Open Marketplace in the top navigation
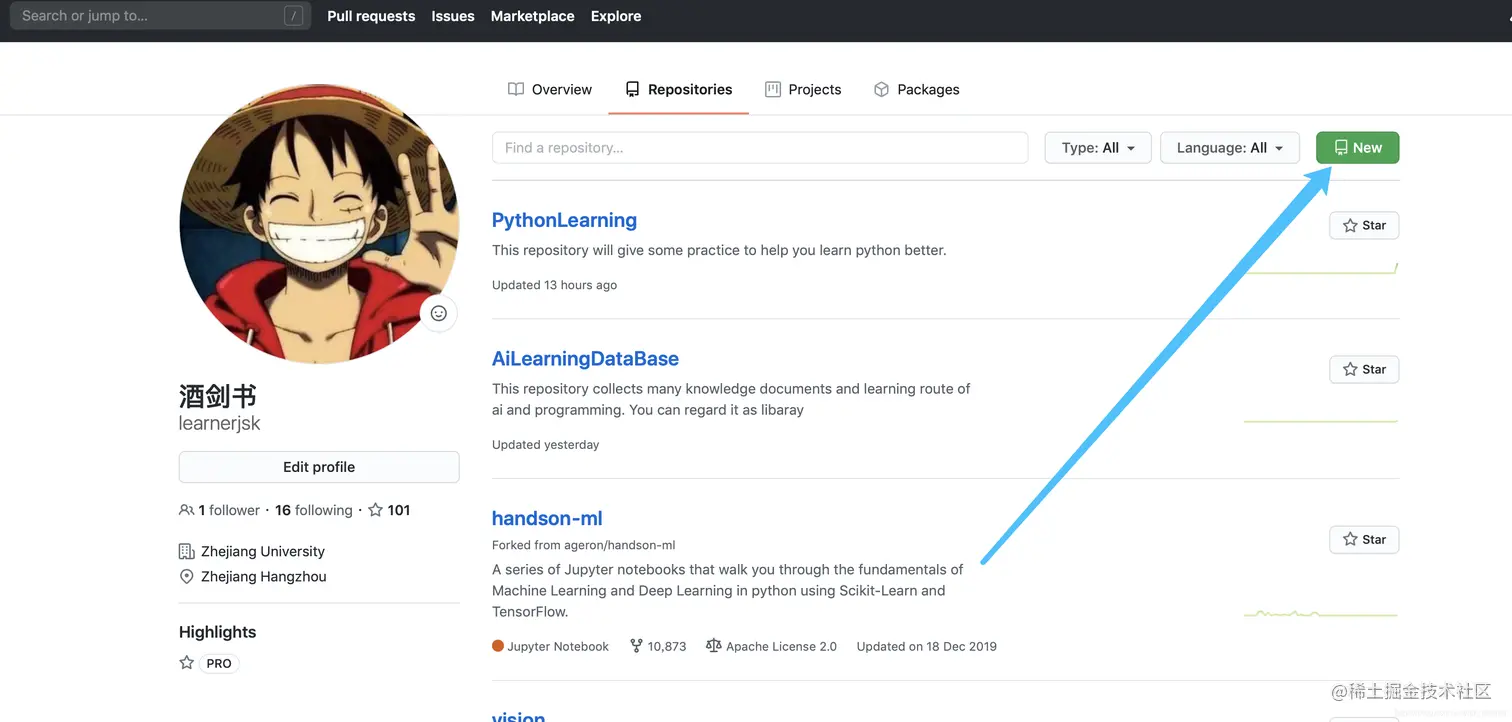Viewport: 1512px width, 722px height. (532, 16)
